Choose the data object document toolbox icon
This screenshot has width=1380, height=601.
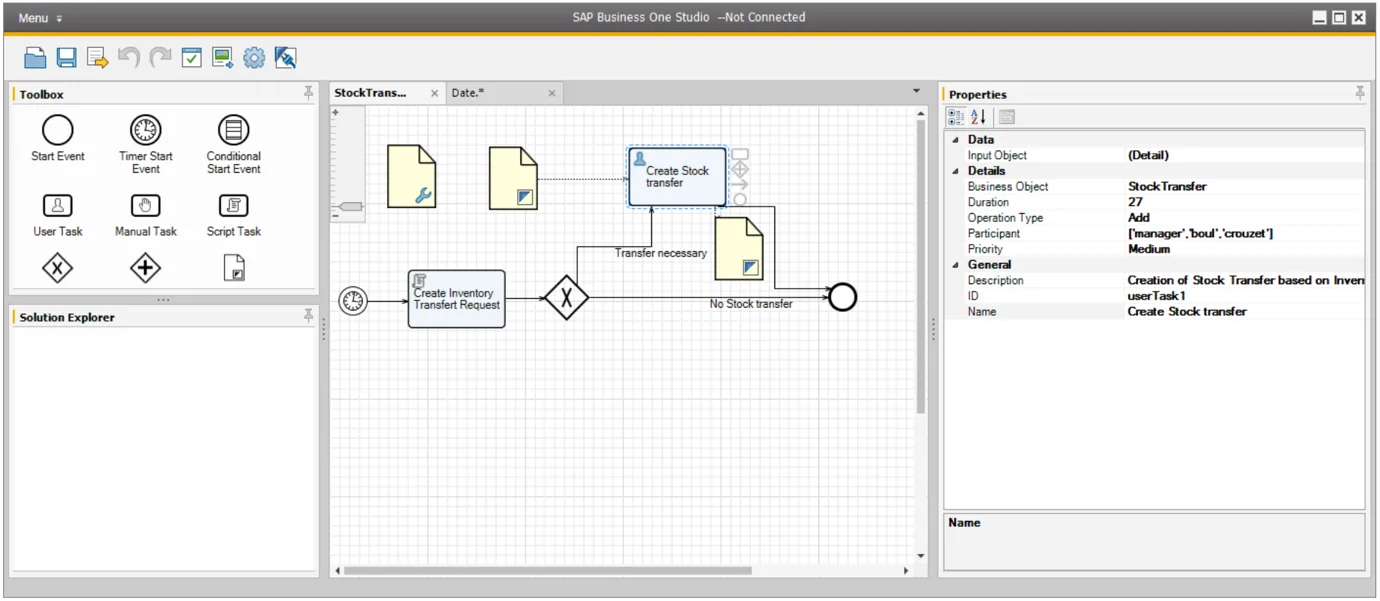(x=234, y=268)
